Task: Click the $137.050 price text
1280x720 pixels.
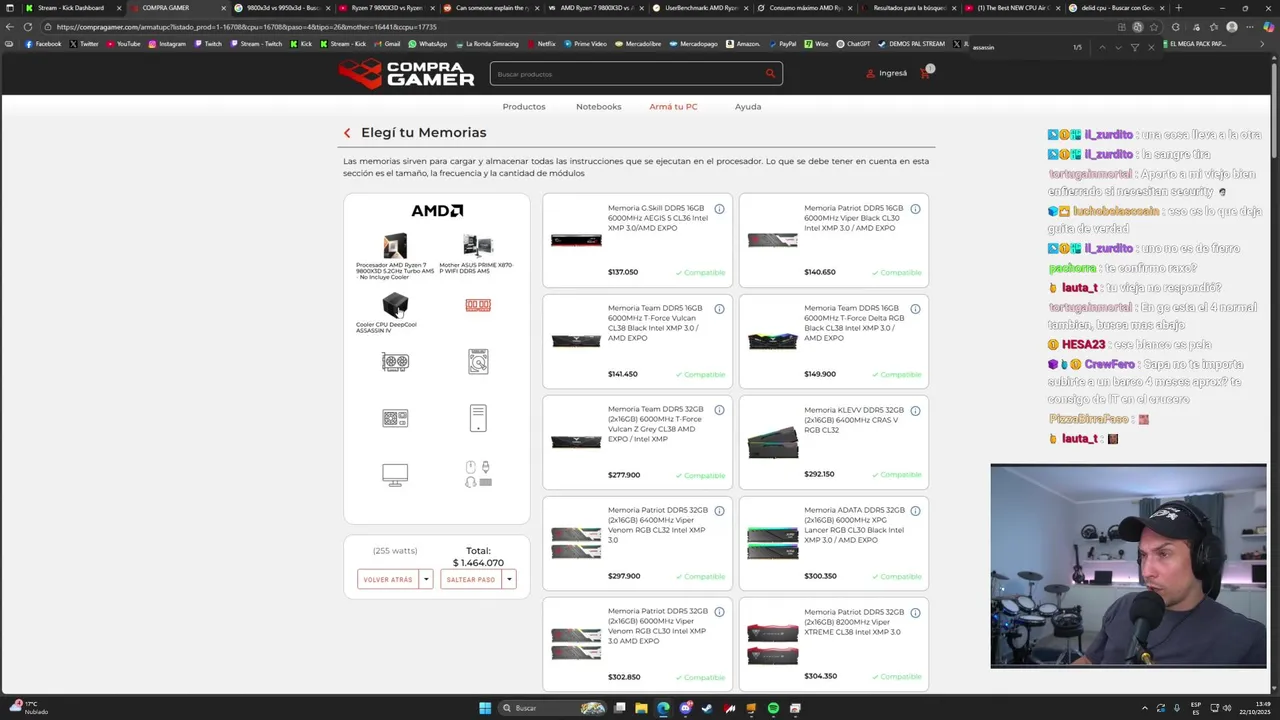Action: pos(623,272)
